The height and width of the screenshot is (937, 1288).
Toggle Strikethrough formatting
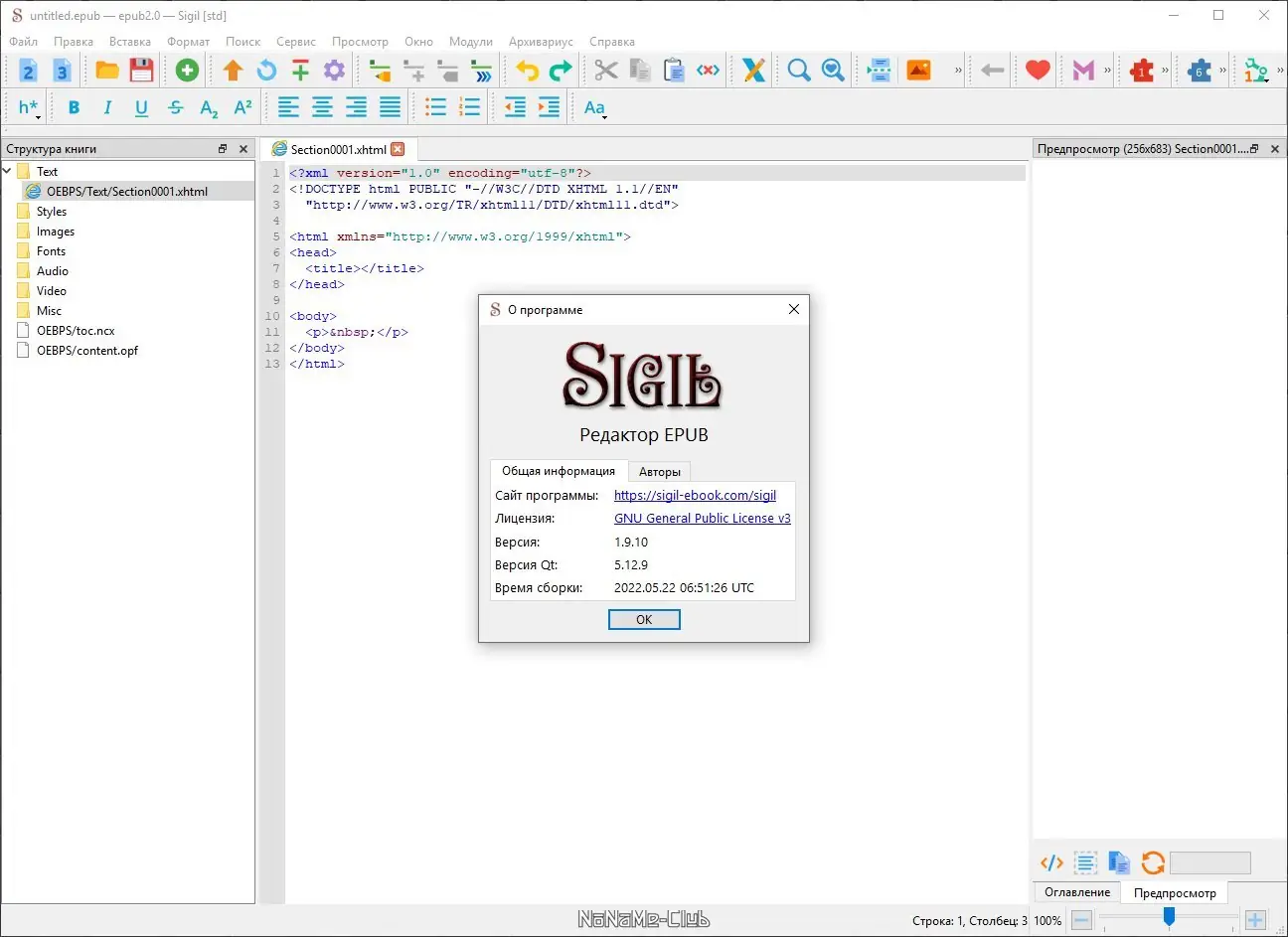click(175, 108)
